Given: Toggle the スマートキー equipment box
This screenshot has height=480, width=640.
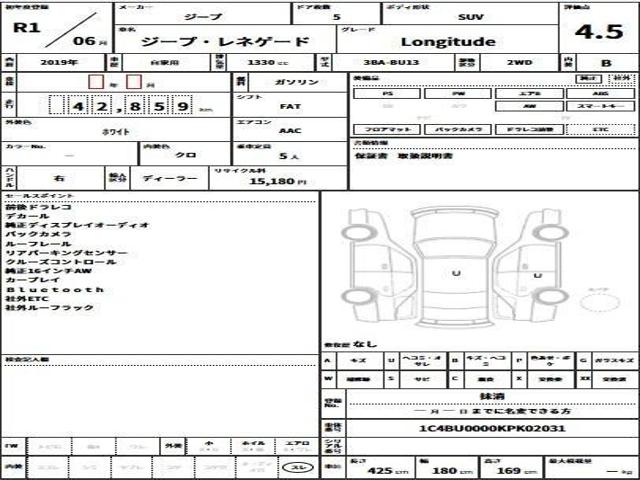Looking at the screenshot, I should [600, 106].
